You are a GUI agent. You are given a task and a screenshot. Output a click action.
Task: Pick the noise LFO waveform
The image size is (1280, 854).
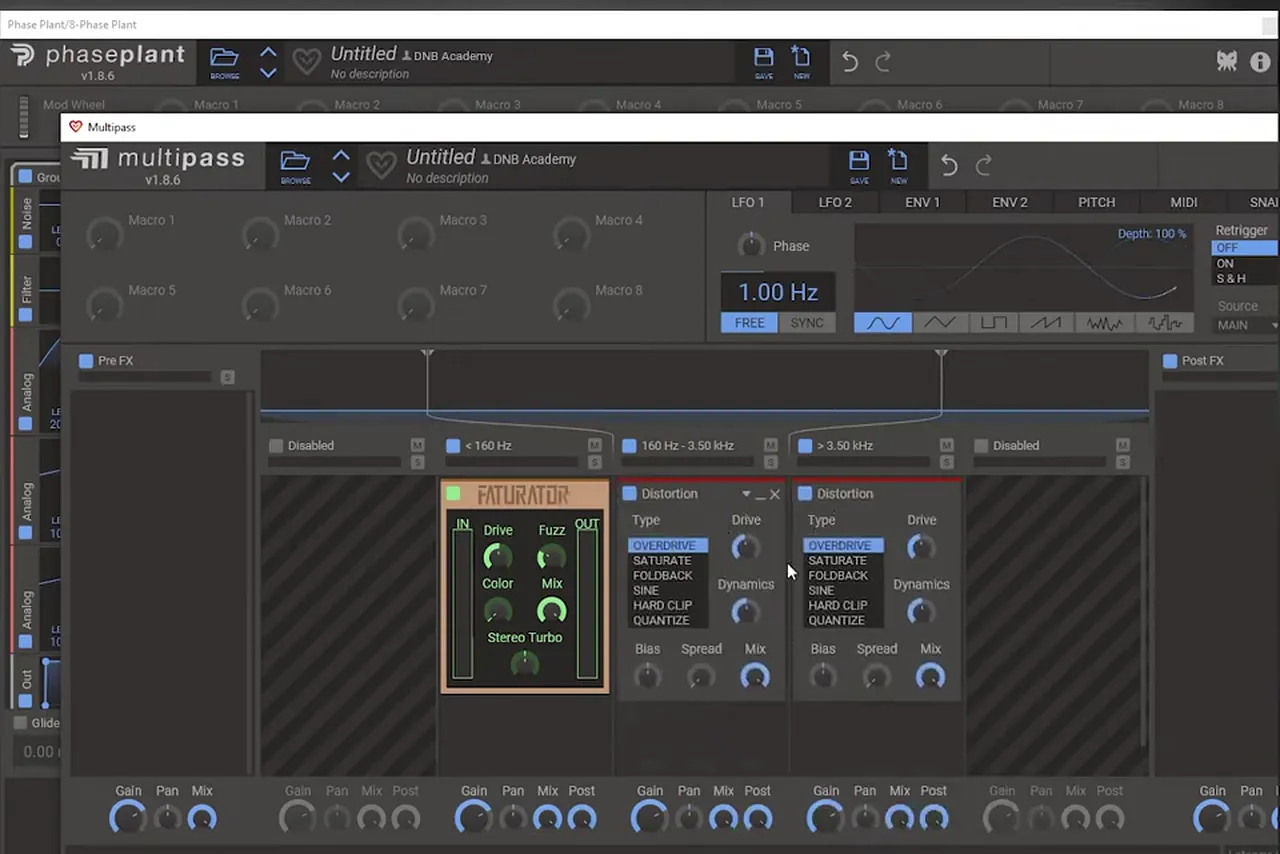click(x=1105, y=323)
